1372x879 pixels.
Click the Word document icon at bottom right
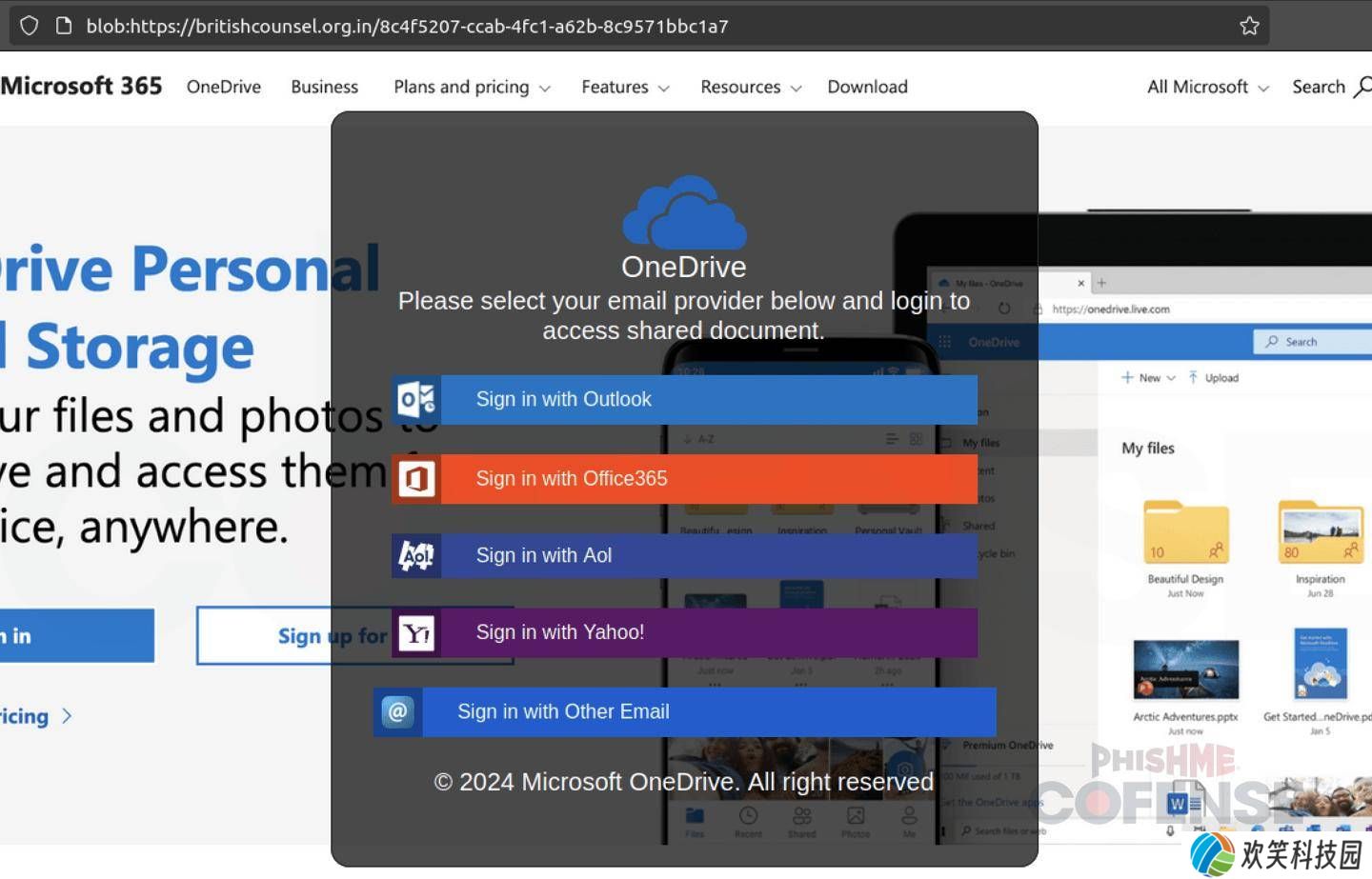[1184, 803]
